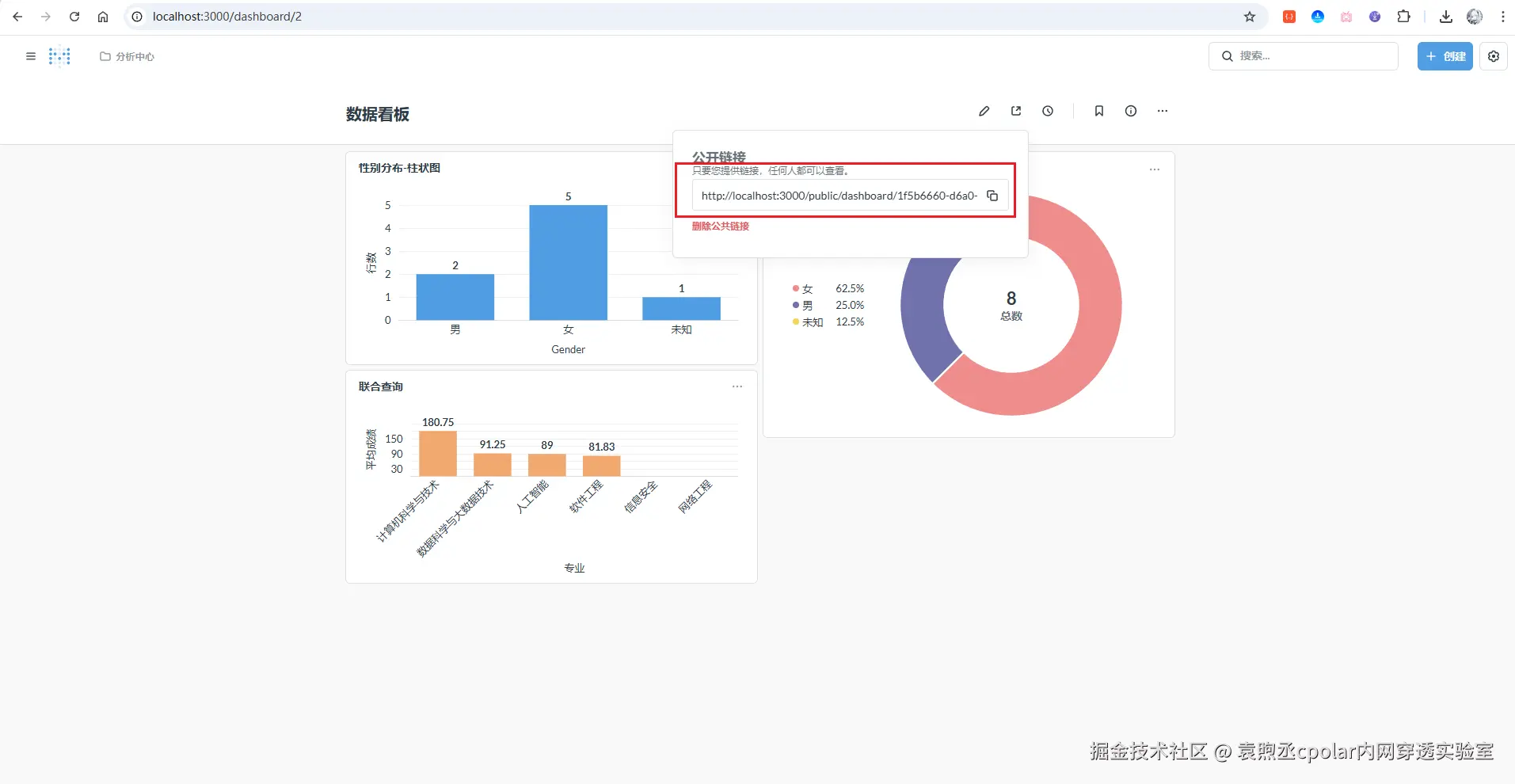The image size is (1515, 784).
Task: Go to Metabase home via logo
Action: click(x=59, y=56)
